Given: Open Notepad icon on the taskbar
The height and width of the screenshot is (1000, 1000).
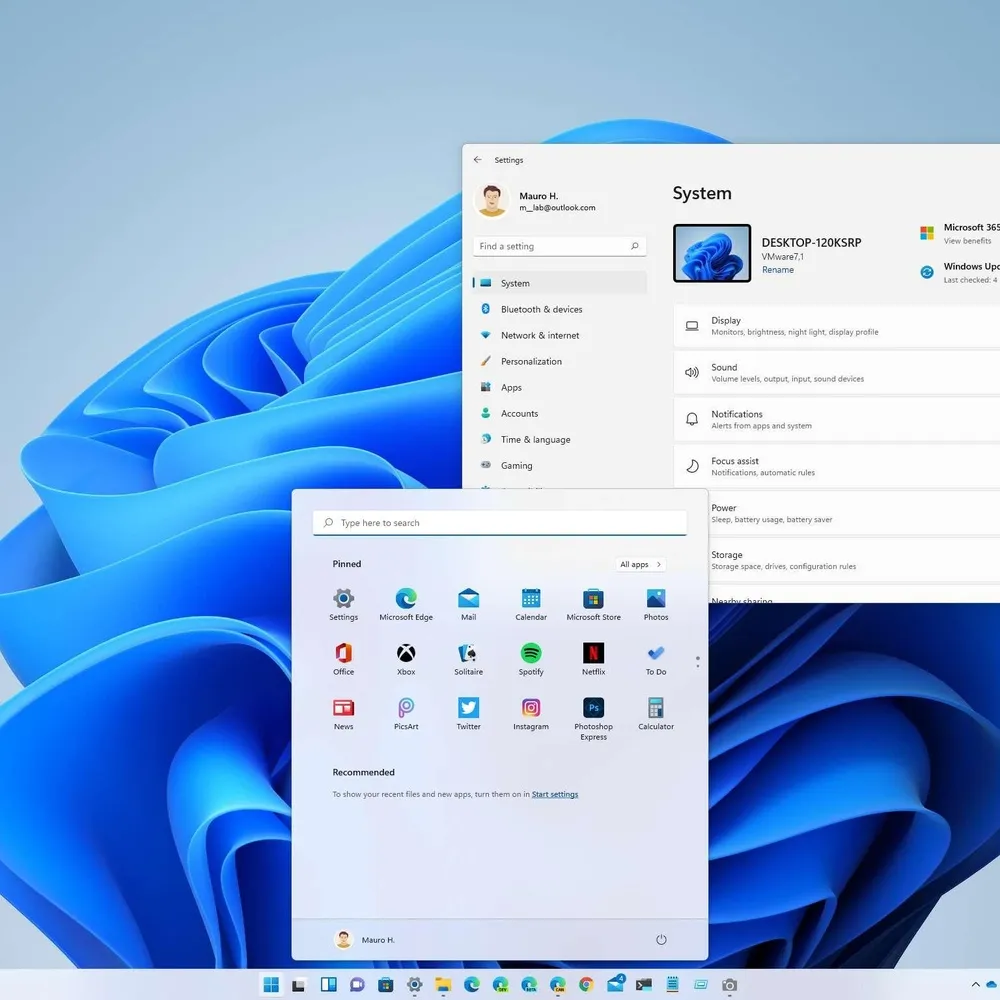Looking at the screenshot, I should click(672, 985).
